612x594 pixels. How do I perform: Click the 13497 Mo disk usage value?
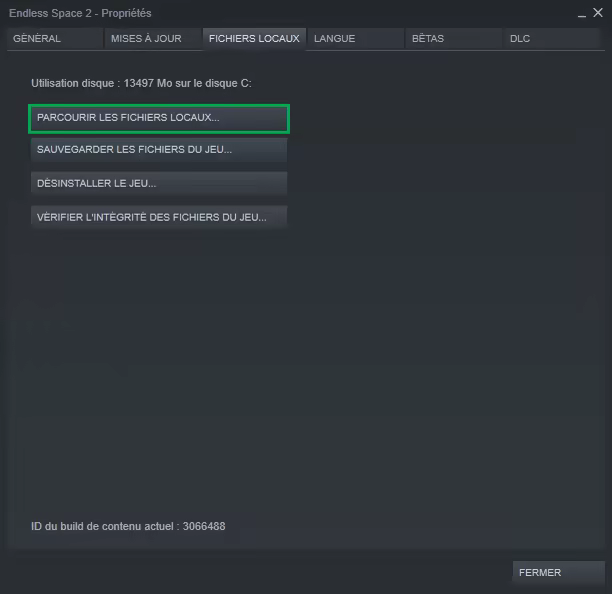[145, 83]
